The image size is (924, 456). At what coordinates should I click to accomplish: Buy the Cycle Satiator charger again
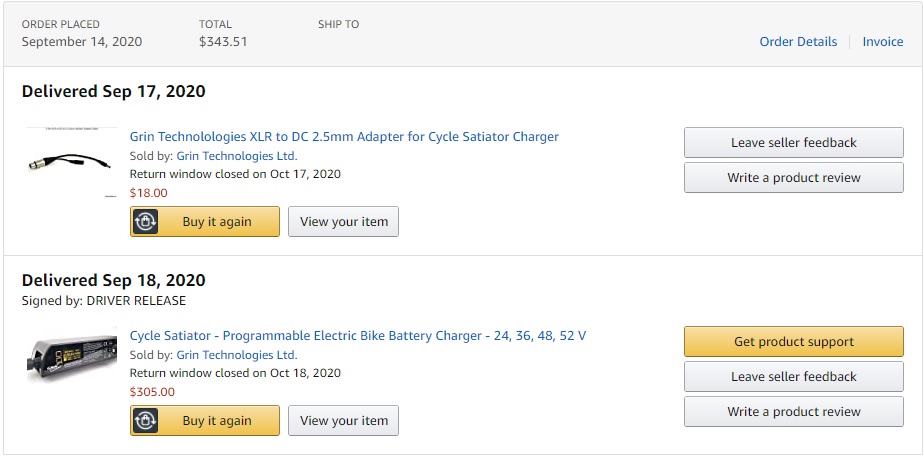[205, 421]
